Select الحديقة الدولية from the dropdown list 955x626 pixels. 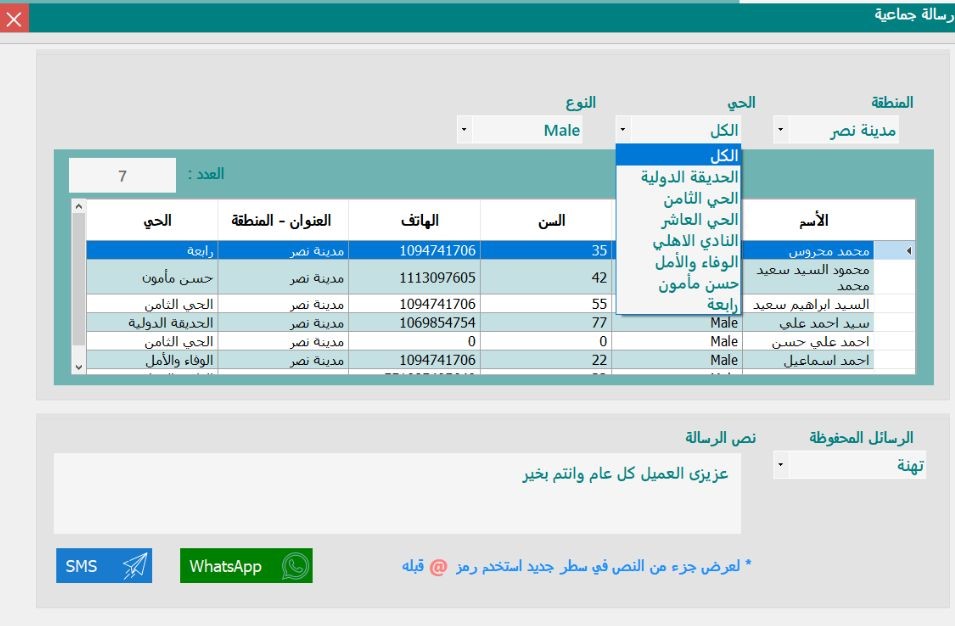[x=678, y=177]
